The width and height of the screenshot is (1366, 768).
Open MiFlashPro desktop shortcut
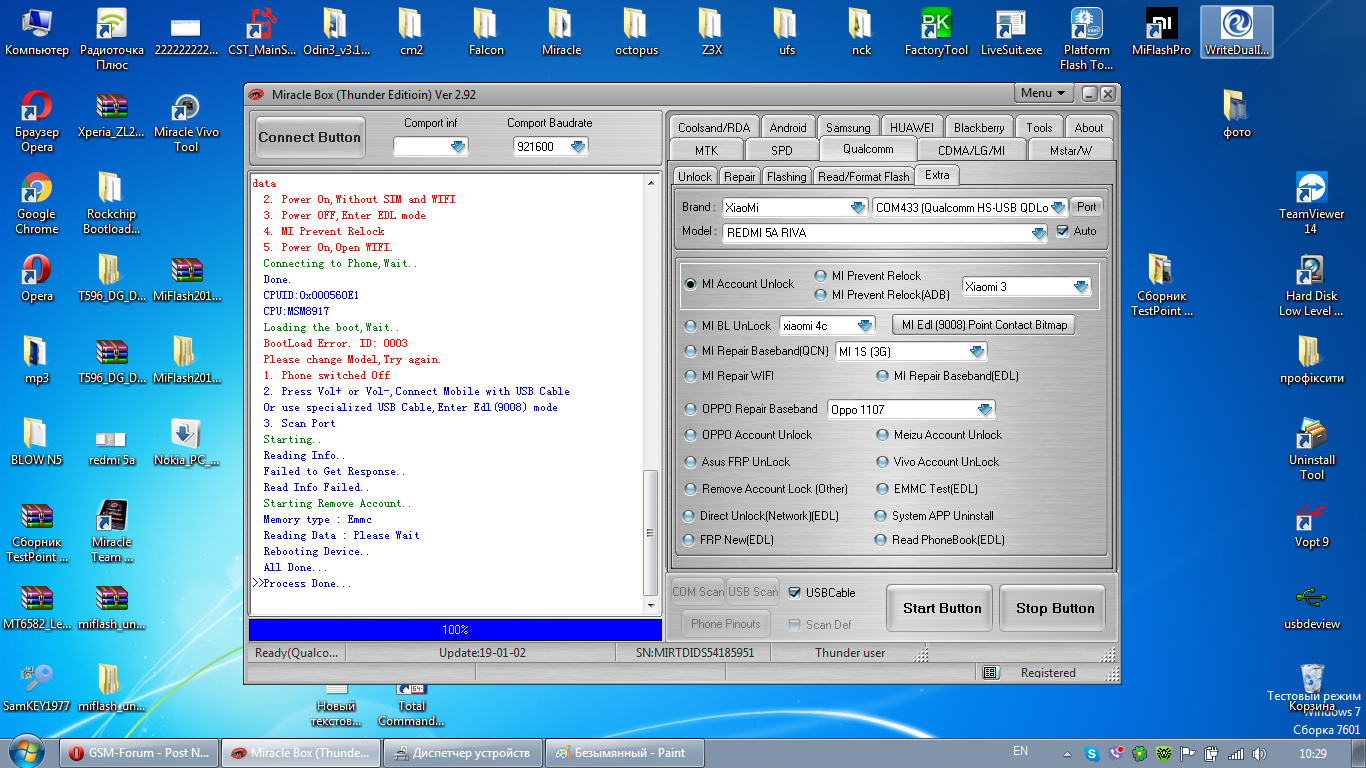tap(1161, 30)
